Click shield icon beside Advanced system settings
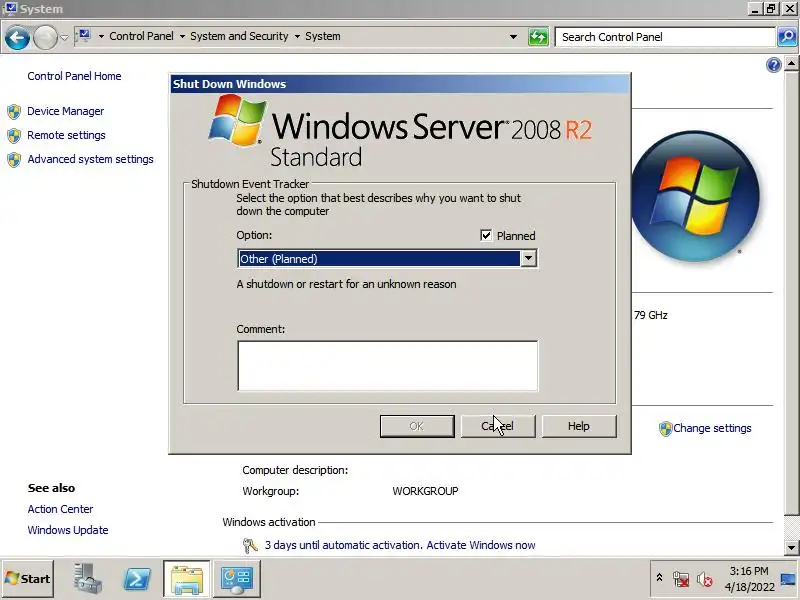This screenshot has width=800, height=600. click(x=14, y=160)
